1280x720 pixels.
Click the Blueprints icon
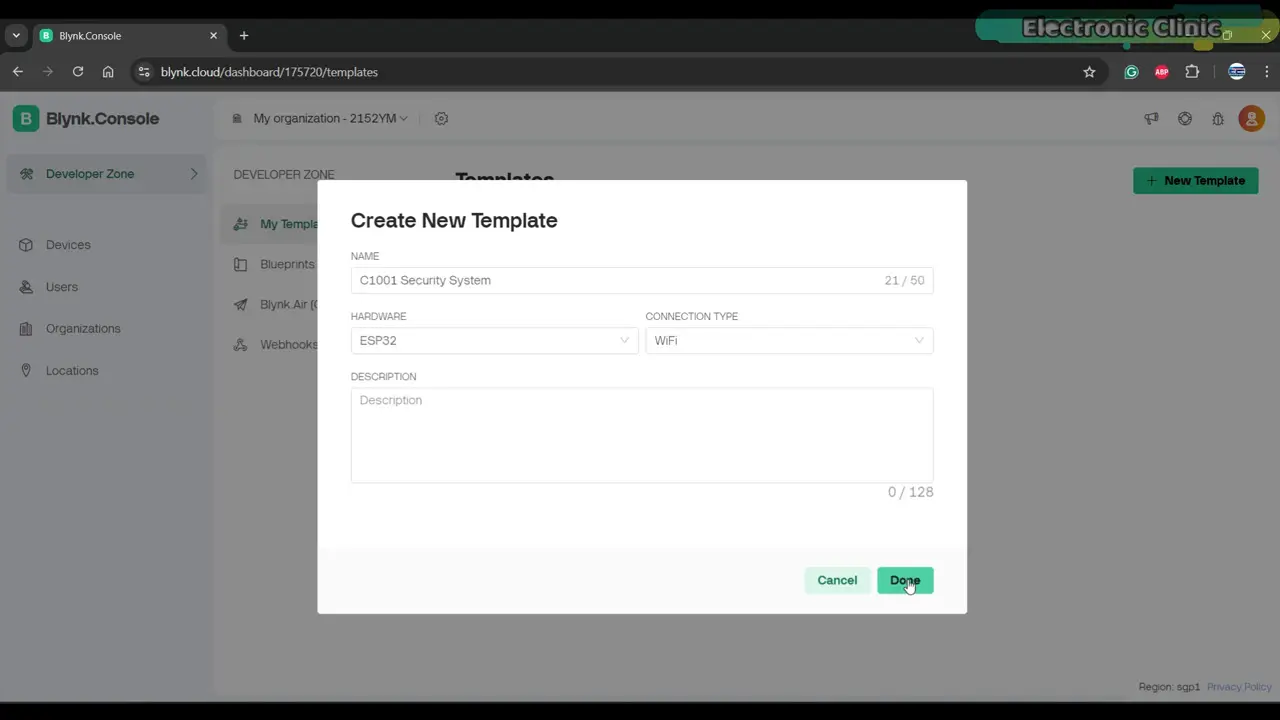pyautogui.click(x=240, y=264)
